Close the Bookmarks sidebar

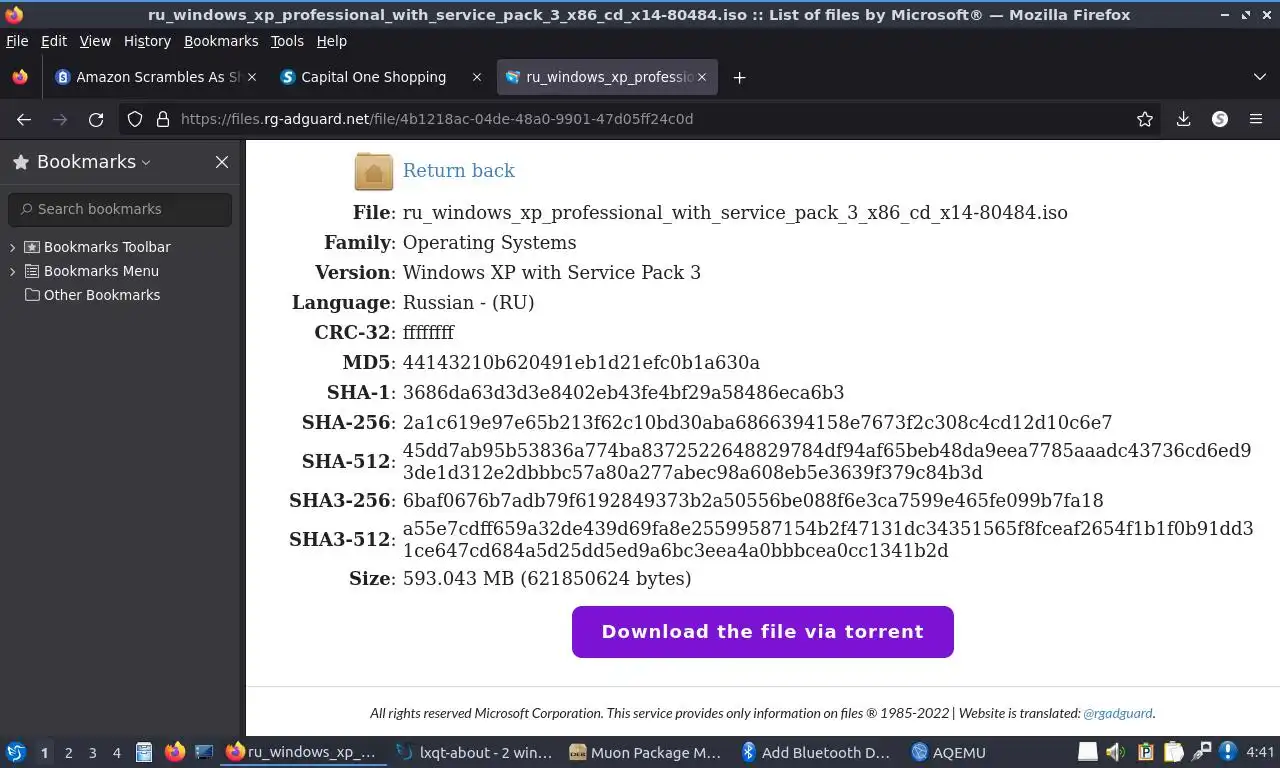(222, 162)
